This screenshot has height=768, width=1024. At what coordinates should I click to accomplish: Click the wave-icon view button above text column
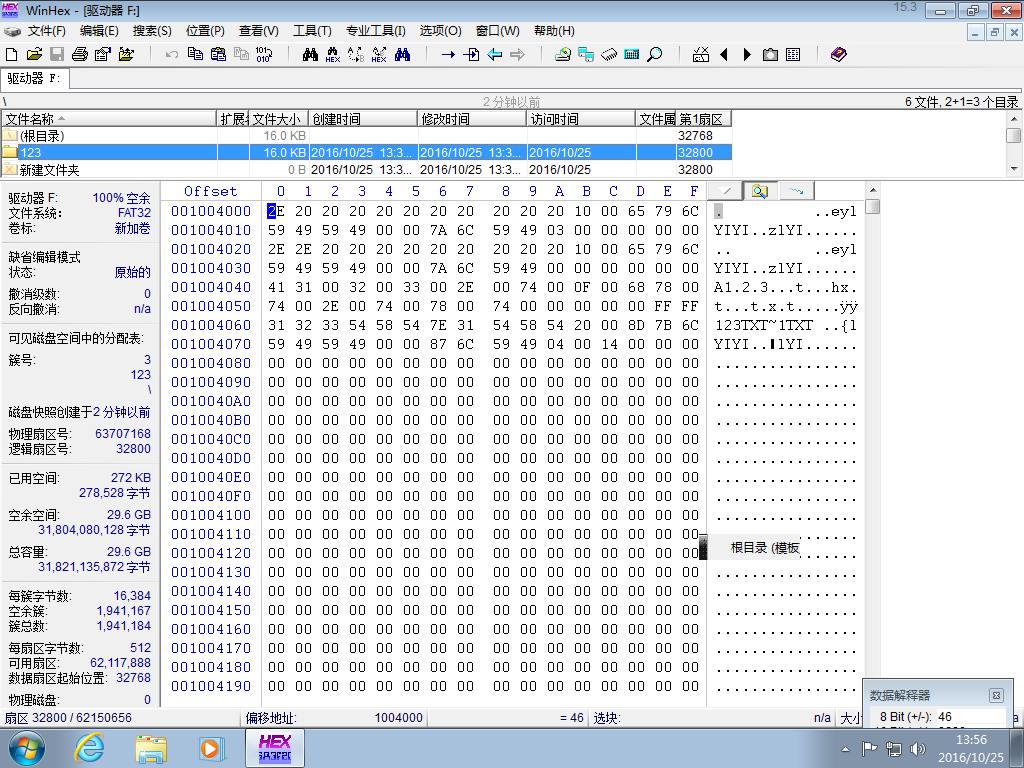click(x=796, y=191)
